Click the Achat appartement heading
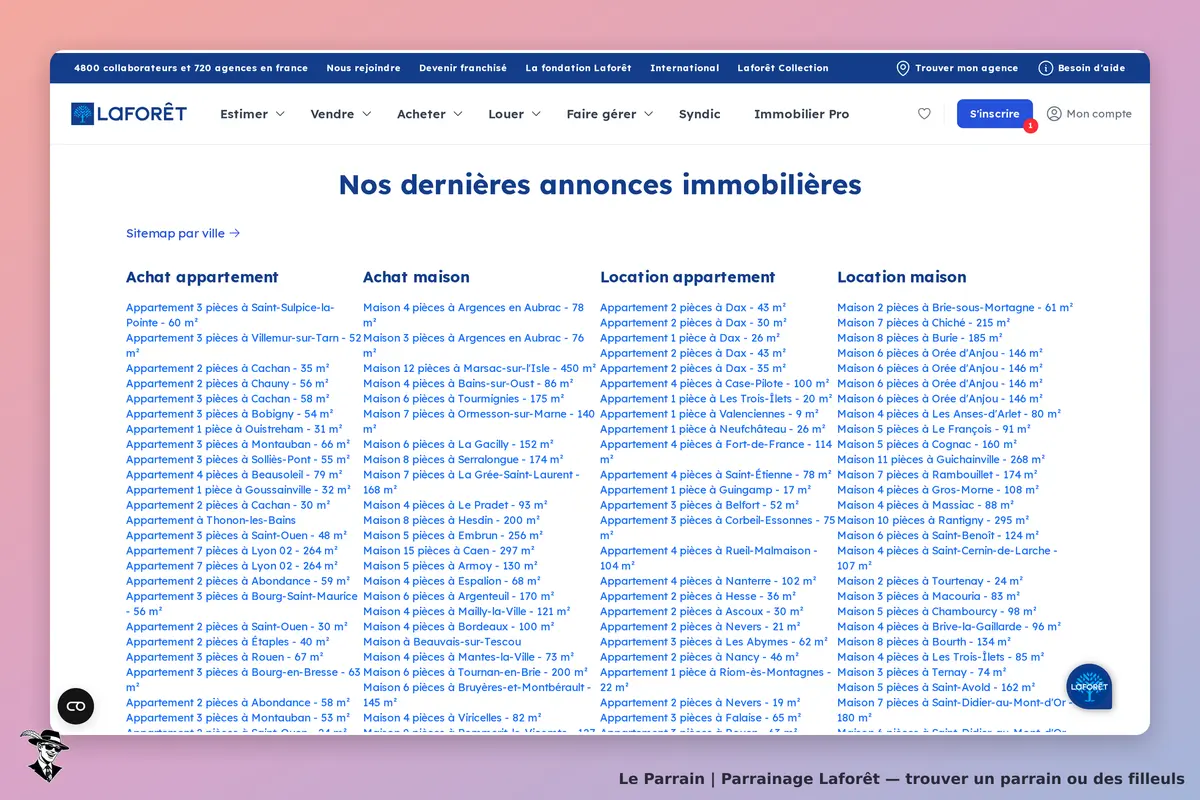The height and width of the screenshot is (800, 1200). pyautogui.click(x=202, y=277)
